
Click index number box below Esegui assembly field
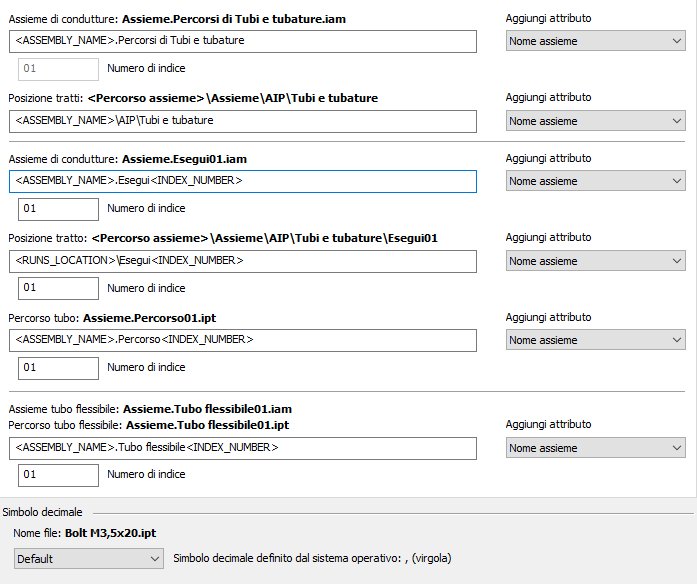[58, 209]
